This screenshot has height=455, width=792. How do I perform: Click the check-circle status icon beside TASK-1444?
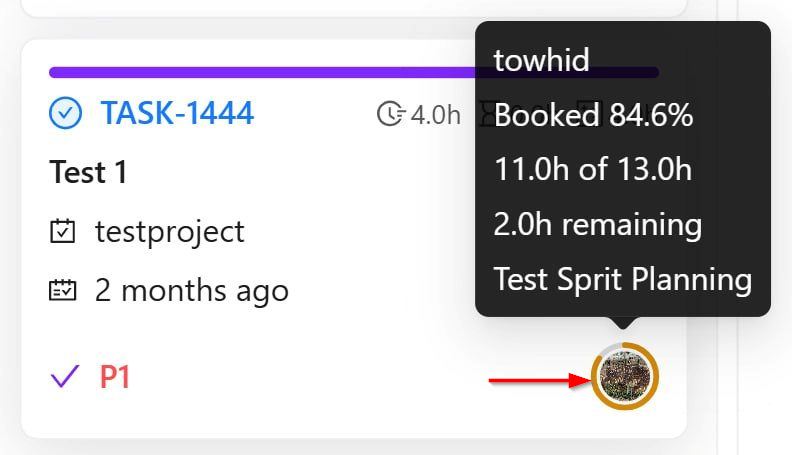pyautogui.click(x=65, y=114)
